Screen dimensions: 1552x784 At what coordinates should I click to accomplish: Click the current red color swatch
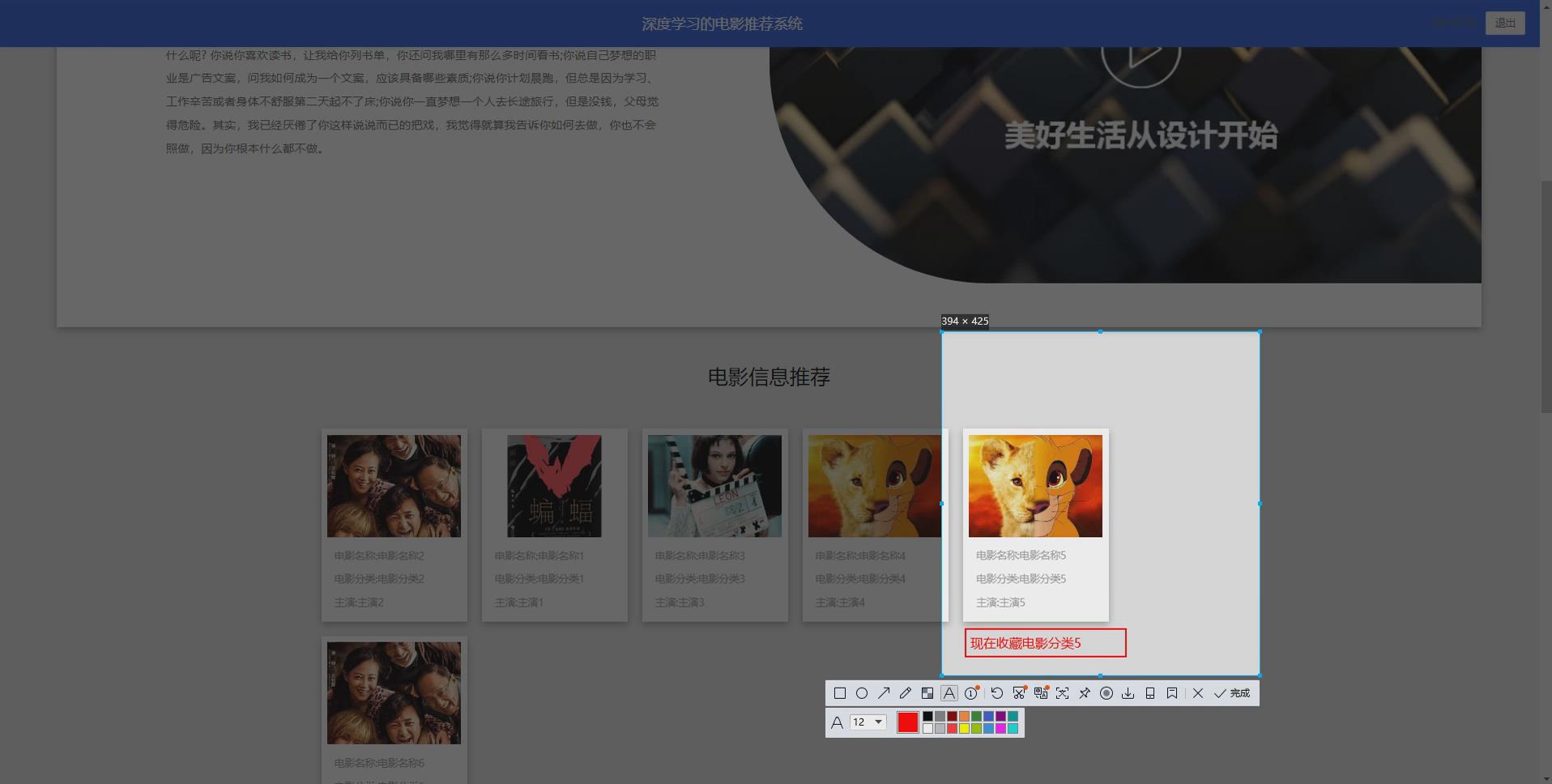[908, 722]
